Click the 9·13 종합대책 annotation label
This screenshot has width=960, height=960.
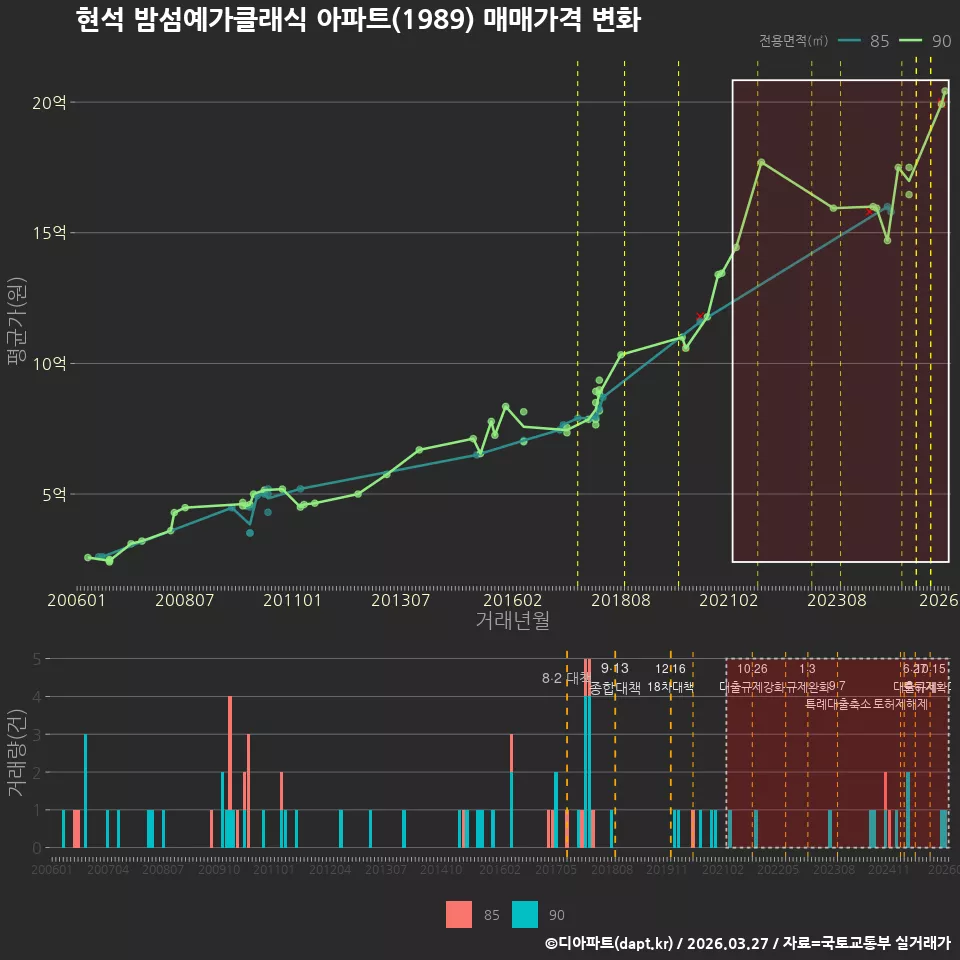point(615,678)
